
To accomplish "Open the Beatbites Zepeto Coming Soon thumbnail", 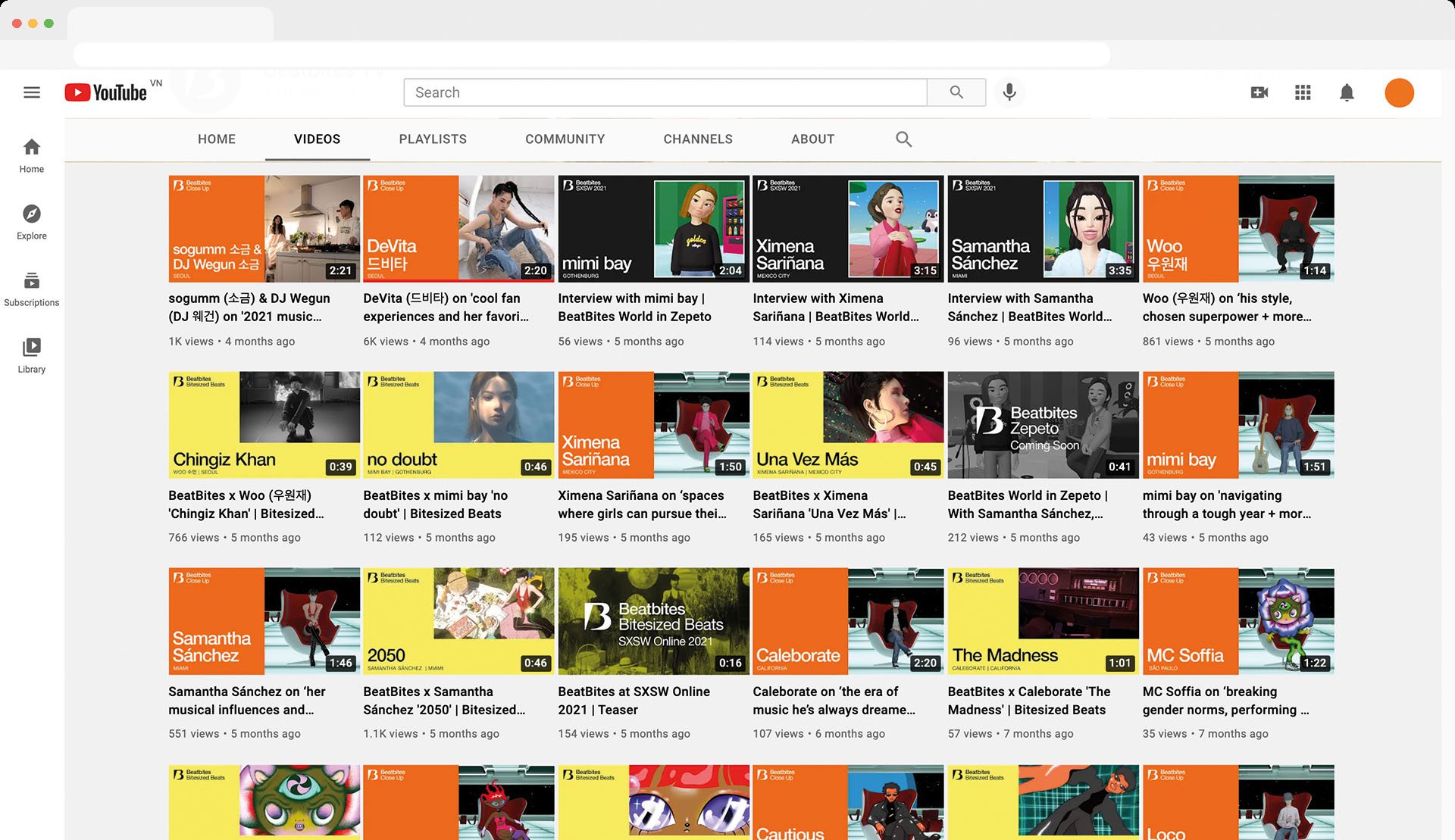I will (x=1043, y=425).
